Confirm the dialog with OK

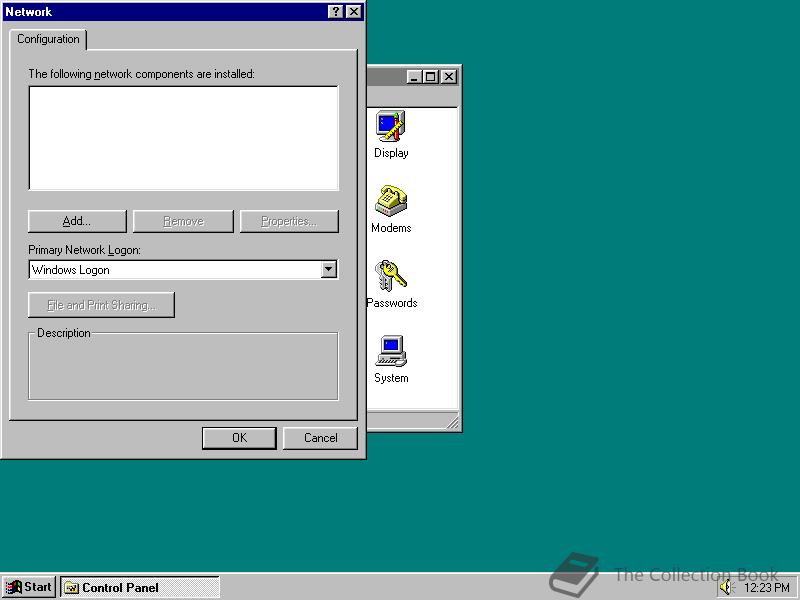tap(239, 438)
